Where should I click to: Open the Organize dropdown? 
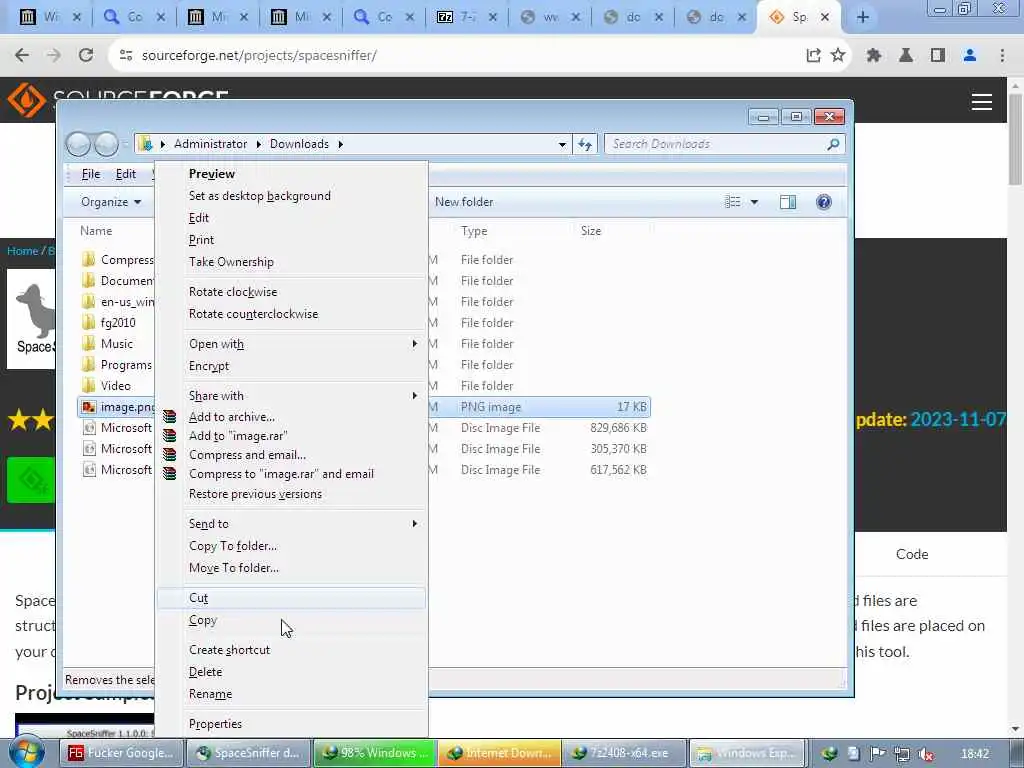[110, 202]
